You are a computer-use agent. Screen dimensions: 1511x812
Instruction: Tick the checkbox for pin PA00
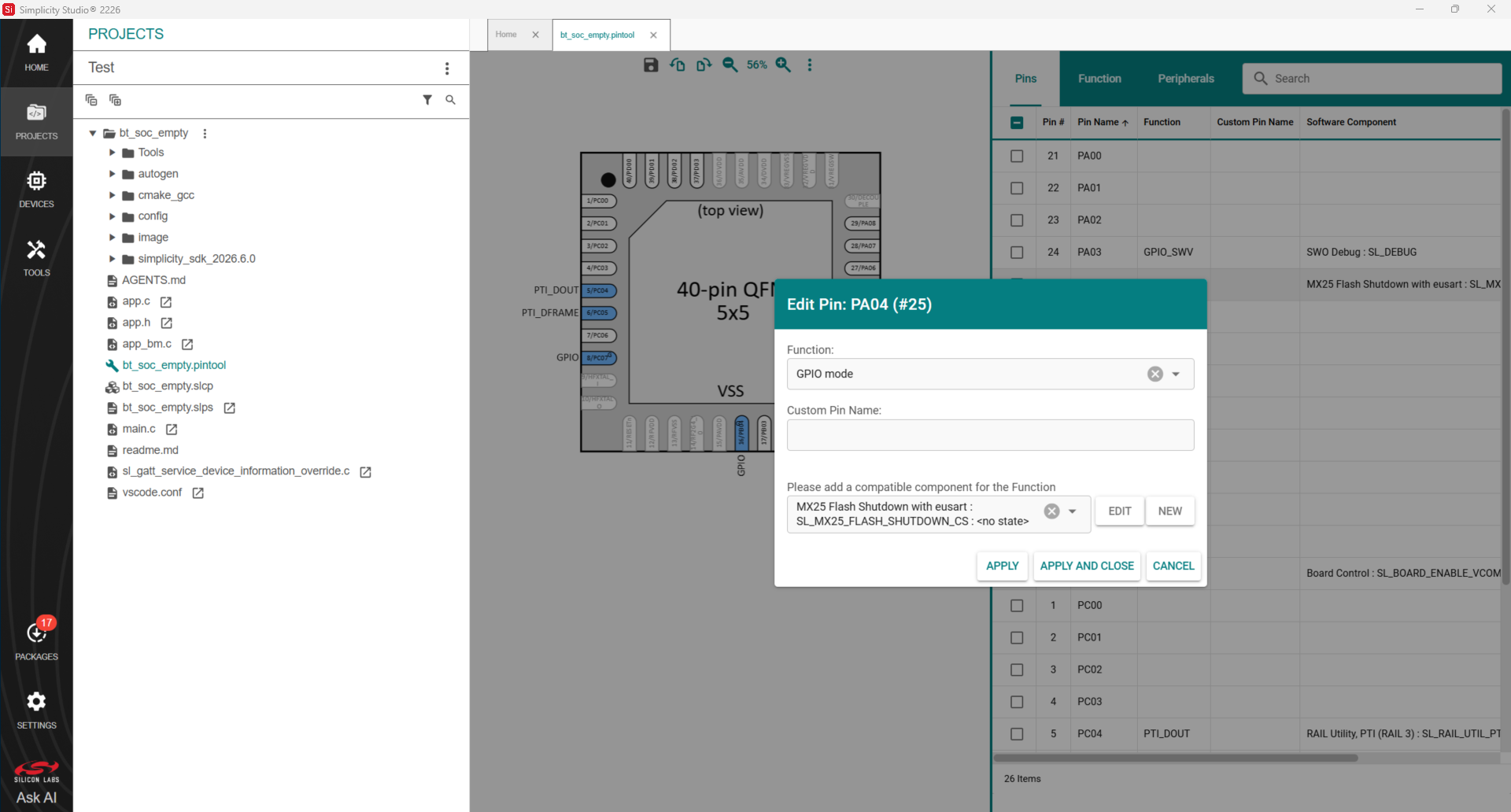coord(1017,157)
